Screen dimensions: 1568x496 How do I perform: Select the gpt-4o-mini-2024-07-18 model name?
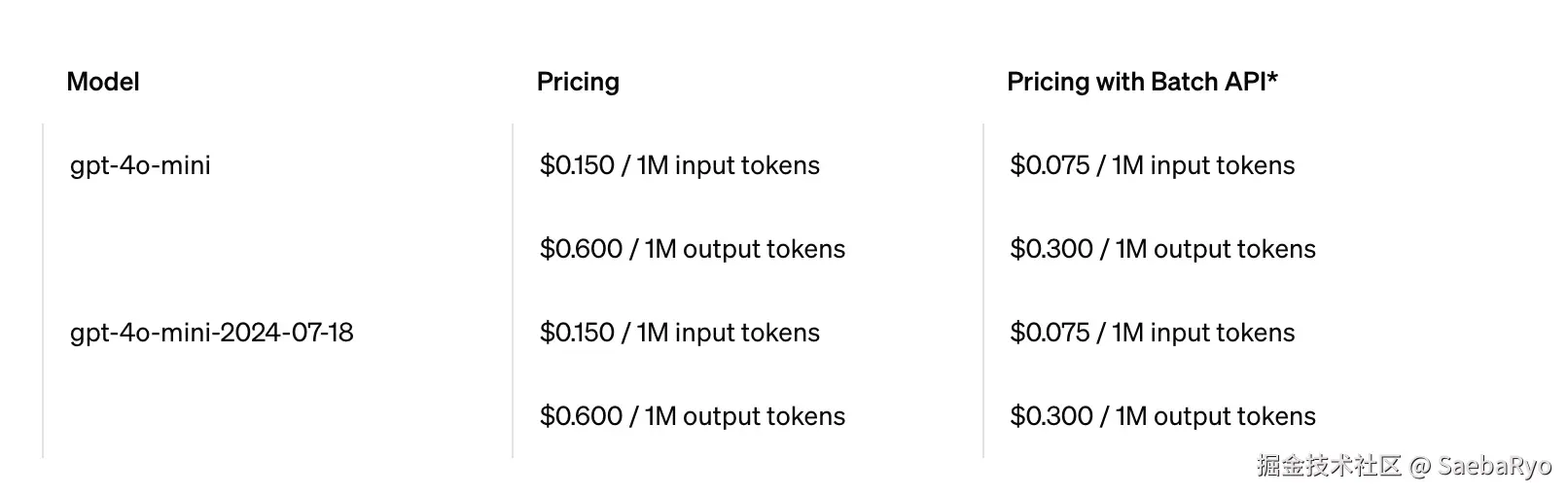(211, 333)
